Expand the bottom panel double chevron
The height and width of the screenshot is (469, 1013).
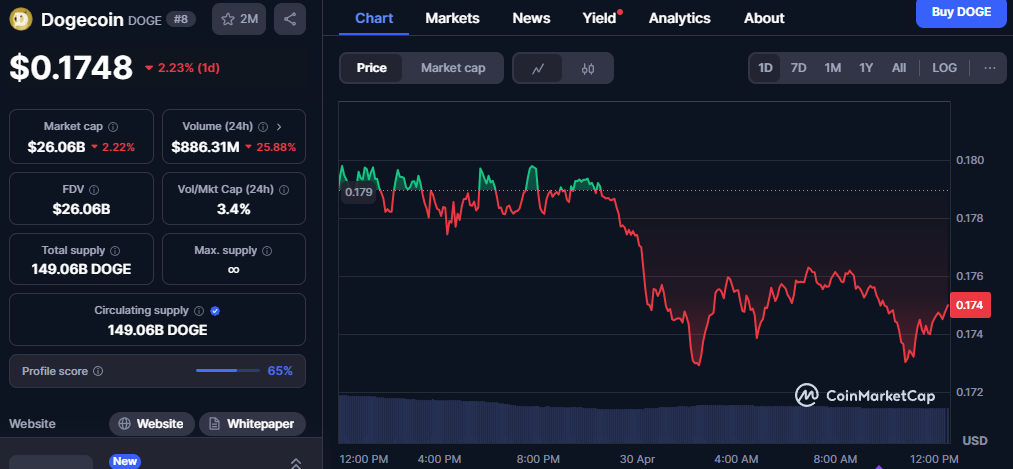click(x=295, y=463)
